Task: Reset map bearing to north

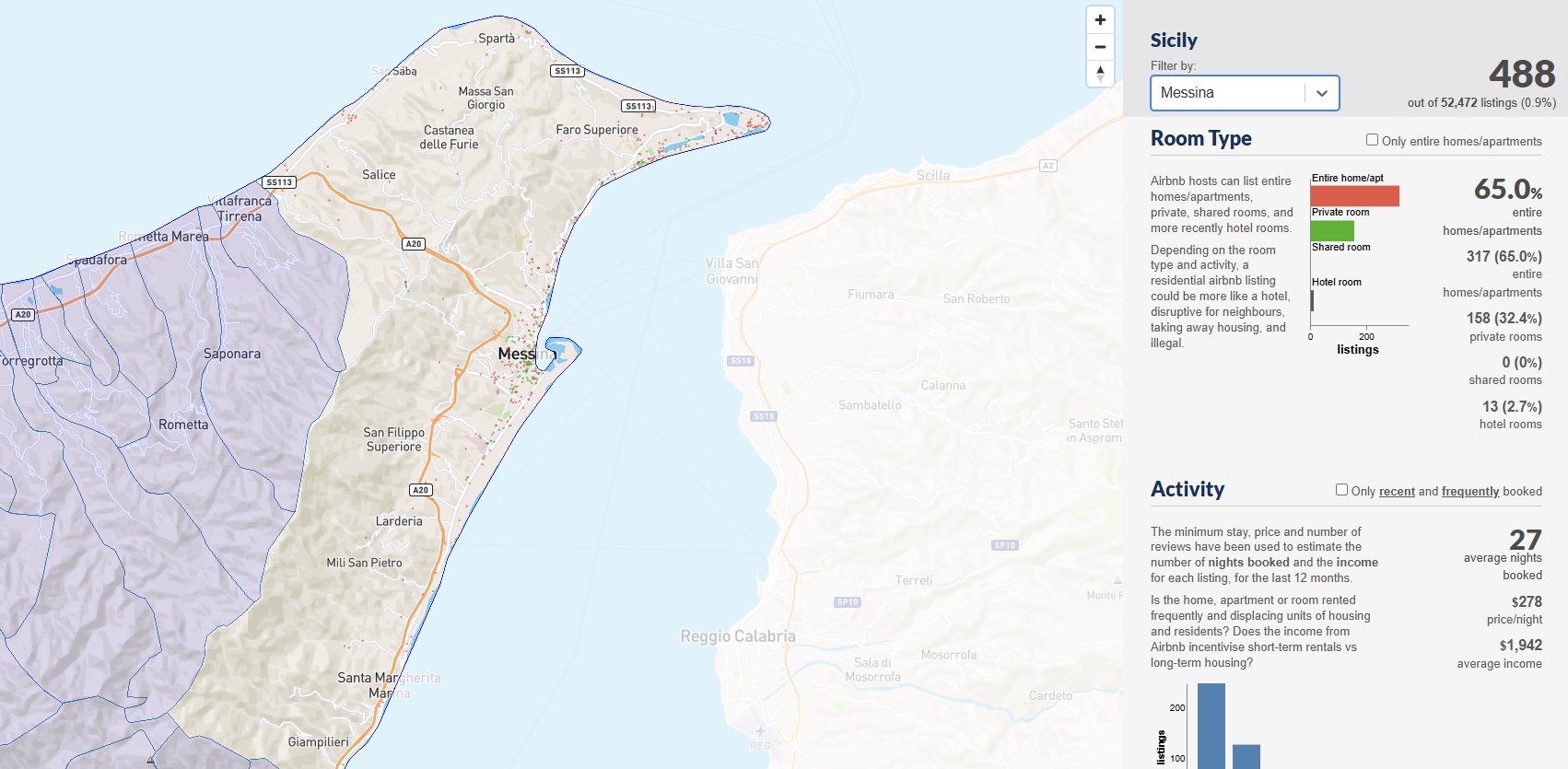Action: [1100, 73]
